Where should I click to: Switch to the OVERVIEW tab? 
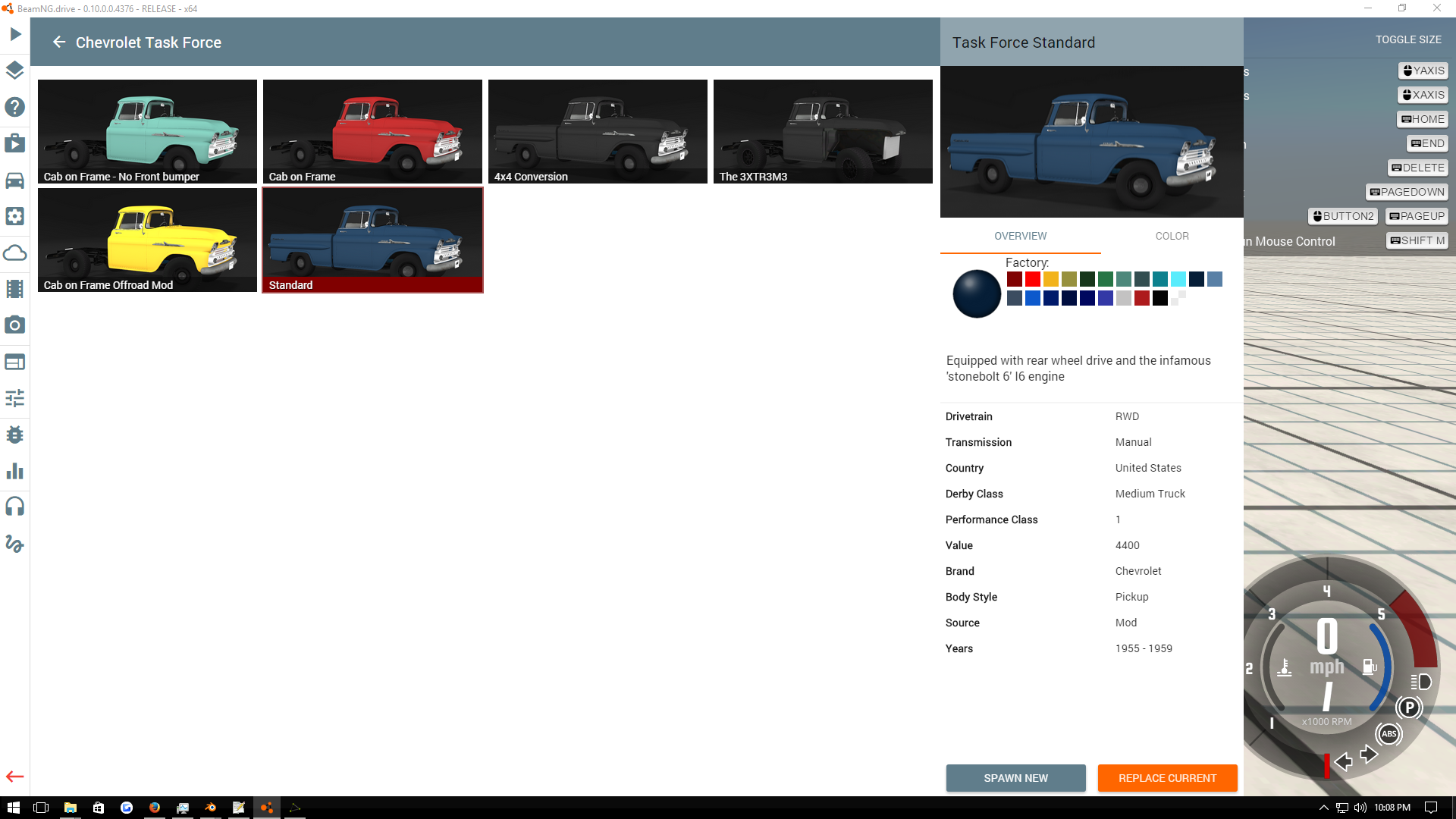[x=1021, y=236]
